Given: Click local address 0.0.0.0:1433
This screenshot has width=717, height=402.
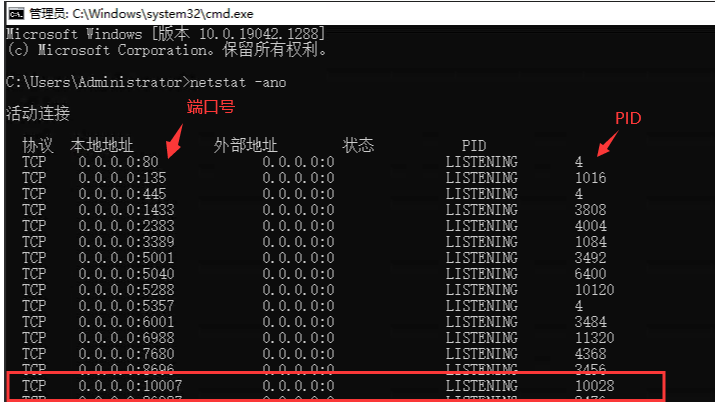Looking at the screenshot, I should pos(126,210).
